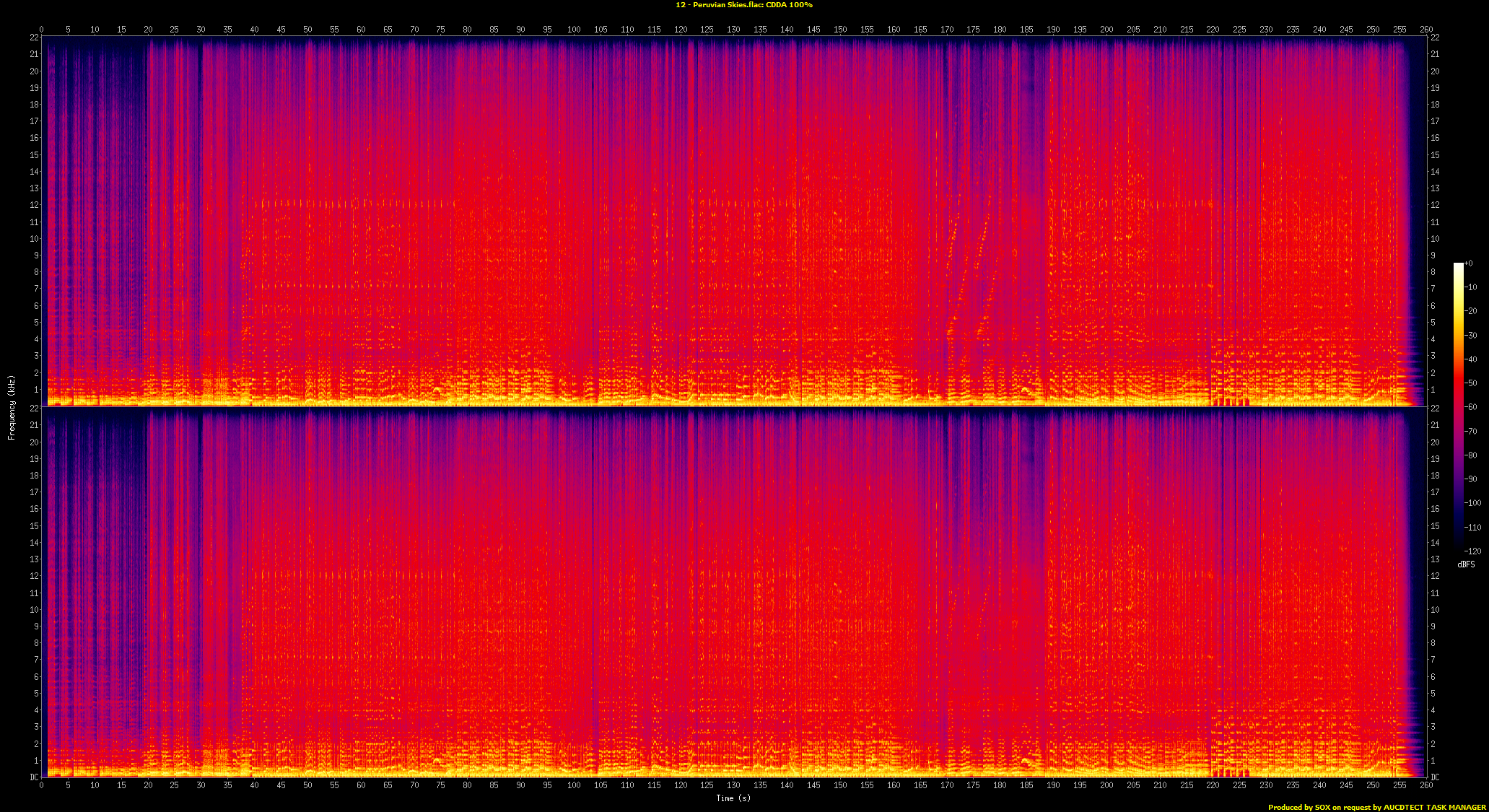Click the 'Time (s)' axis label

tap(733, 798)
